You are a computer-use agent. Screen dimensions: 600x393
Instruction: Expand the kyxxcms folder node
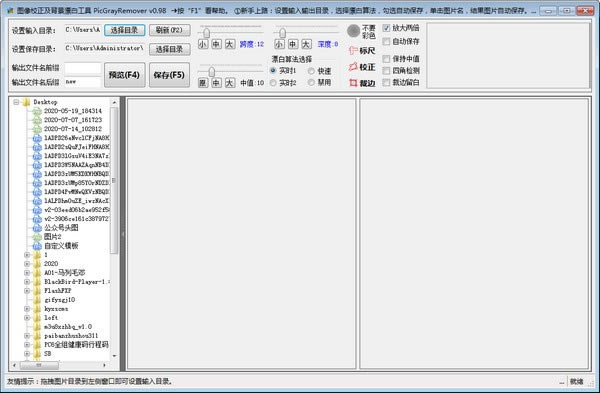[27, 309]
